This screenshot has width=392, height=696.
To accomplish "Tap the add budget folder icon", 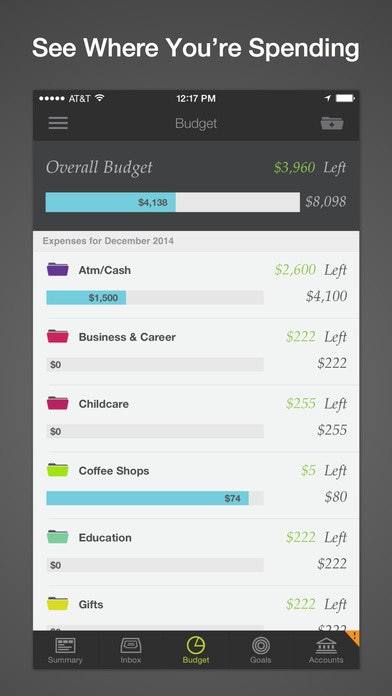I will point(332,123).
